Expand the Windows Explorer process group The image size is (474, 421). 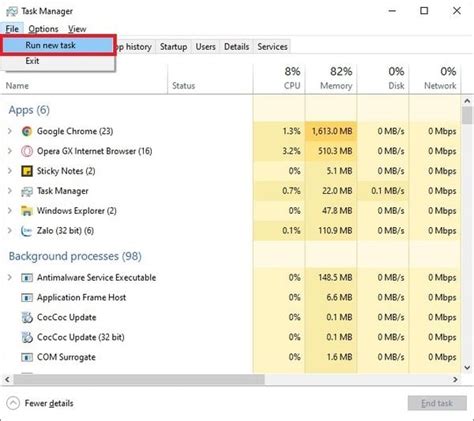point(10,211)
